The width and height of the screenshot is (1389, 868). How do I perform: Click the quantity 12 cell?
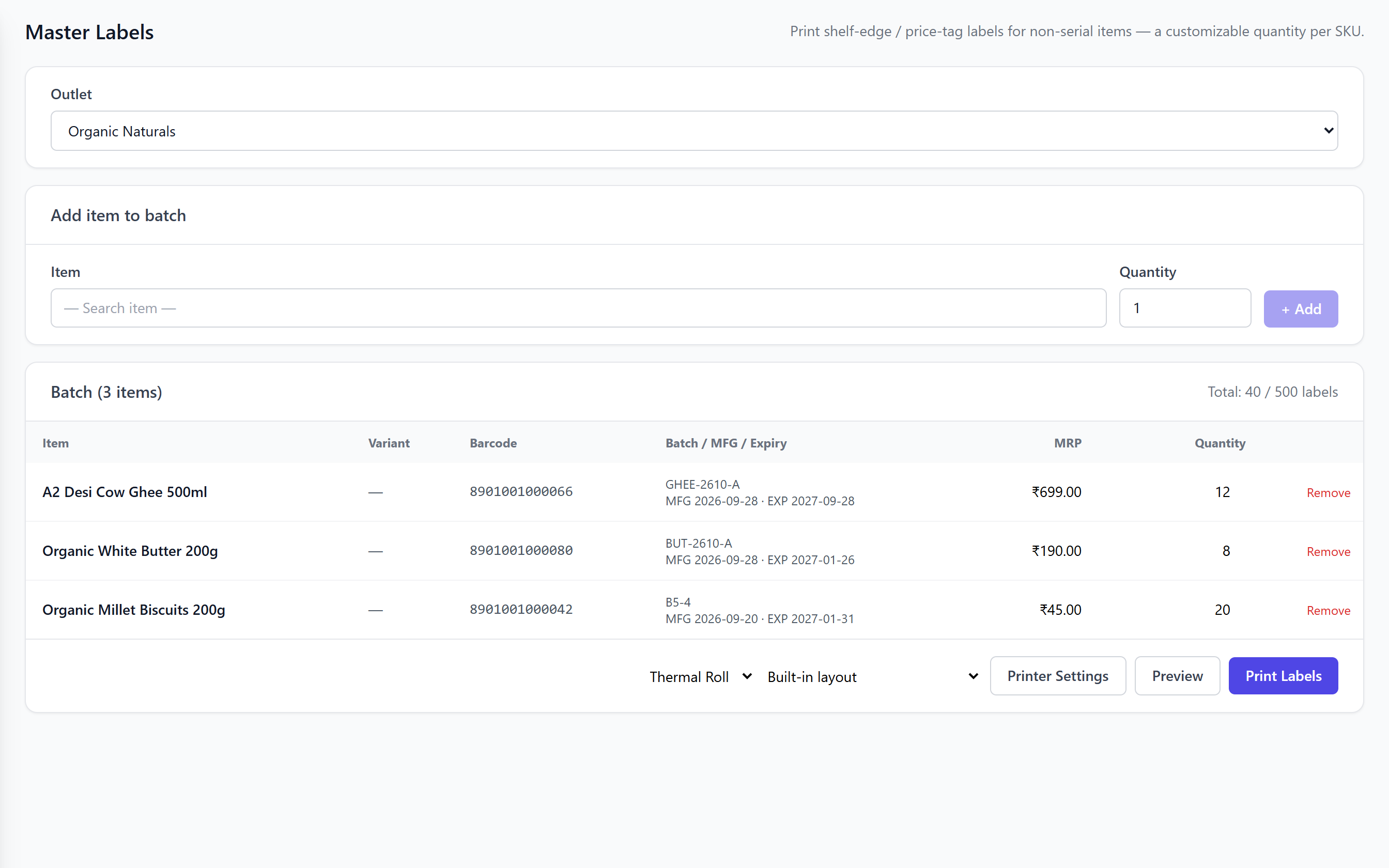click(x=1223, y=492)
